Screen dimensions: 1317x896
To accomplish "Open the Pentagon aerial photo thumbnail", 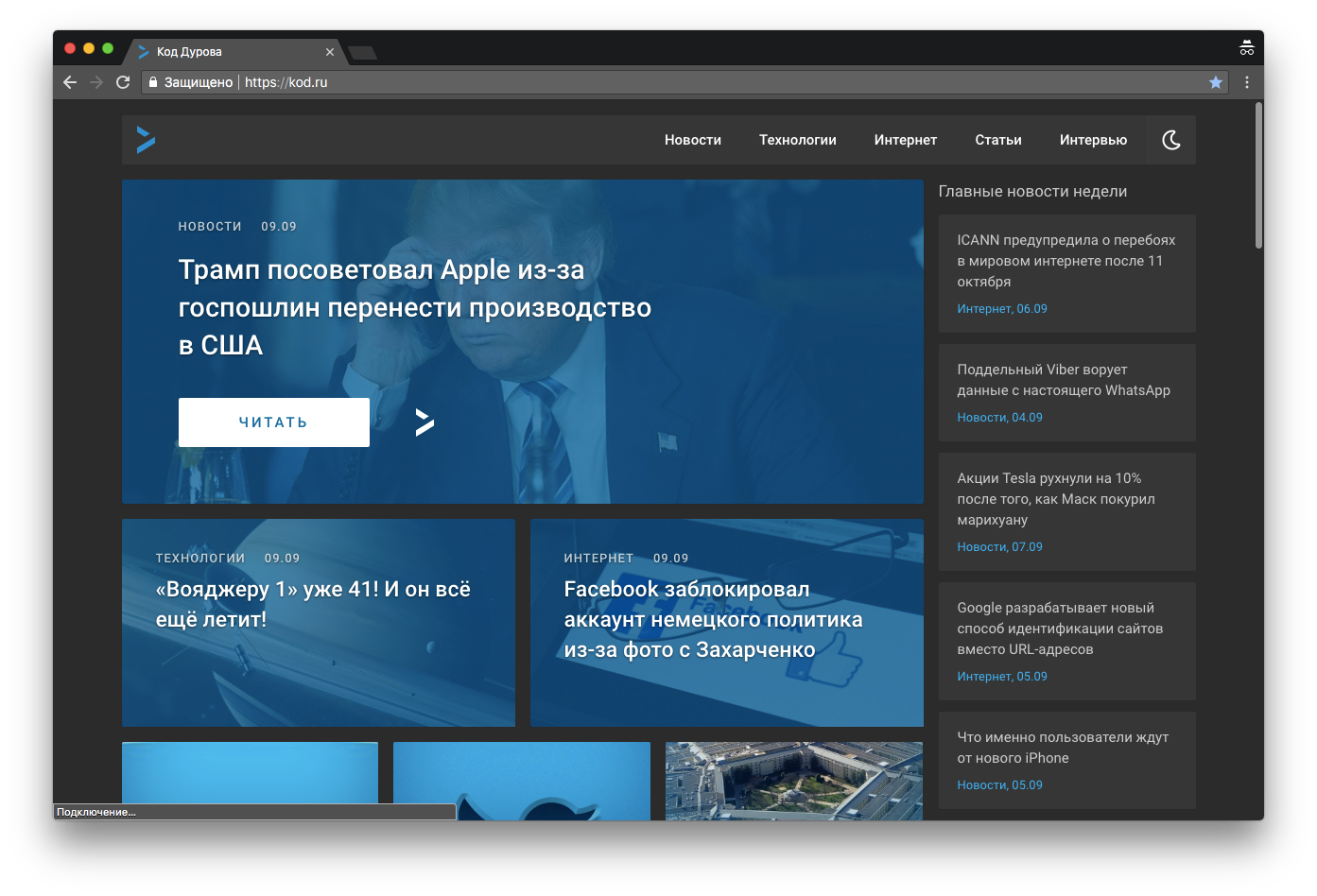I will pyautogui.click(x=794, y=781).
